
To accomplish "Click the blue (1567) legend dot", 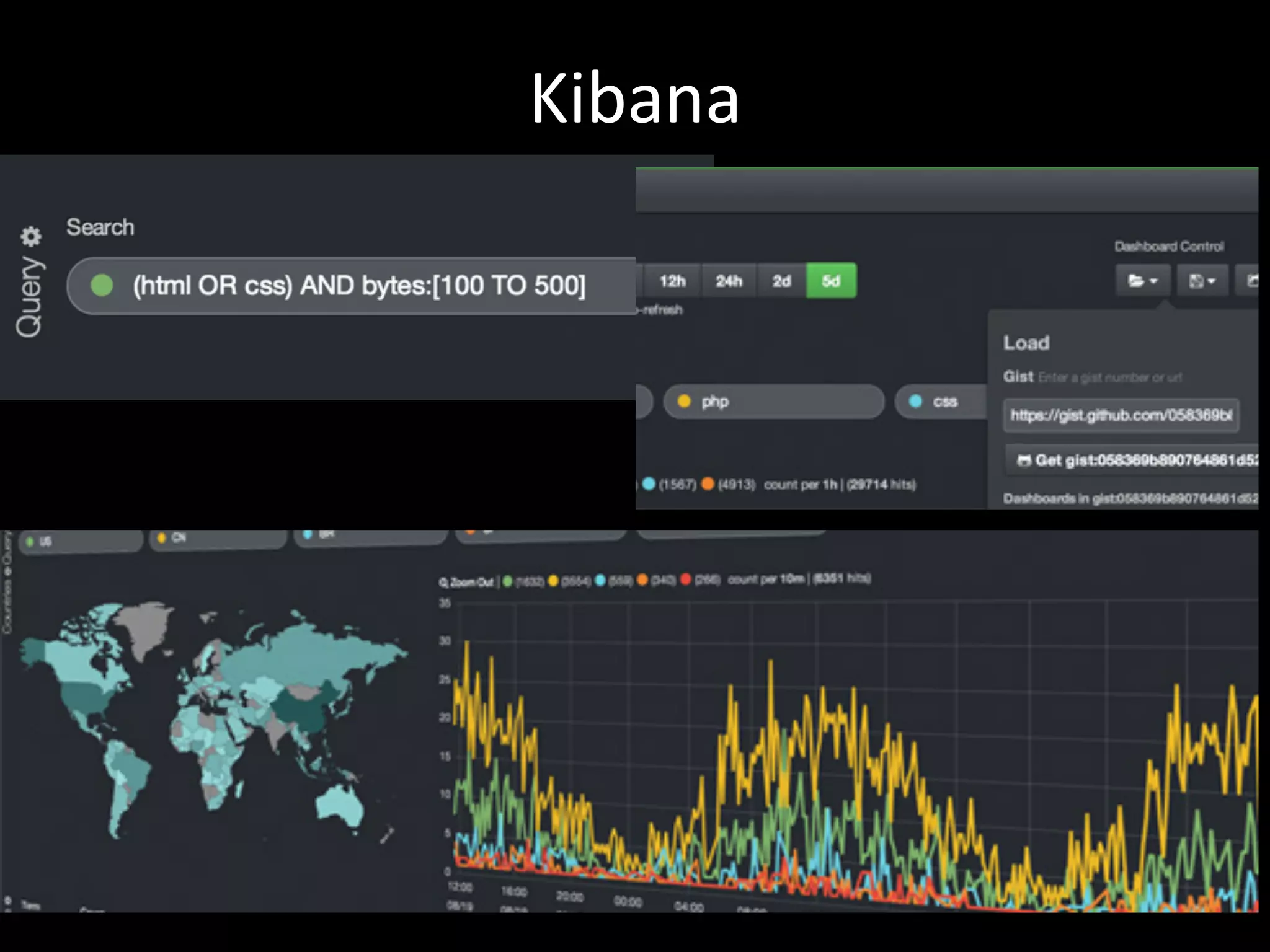I will click(649, 483).
